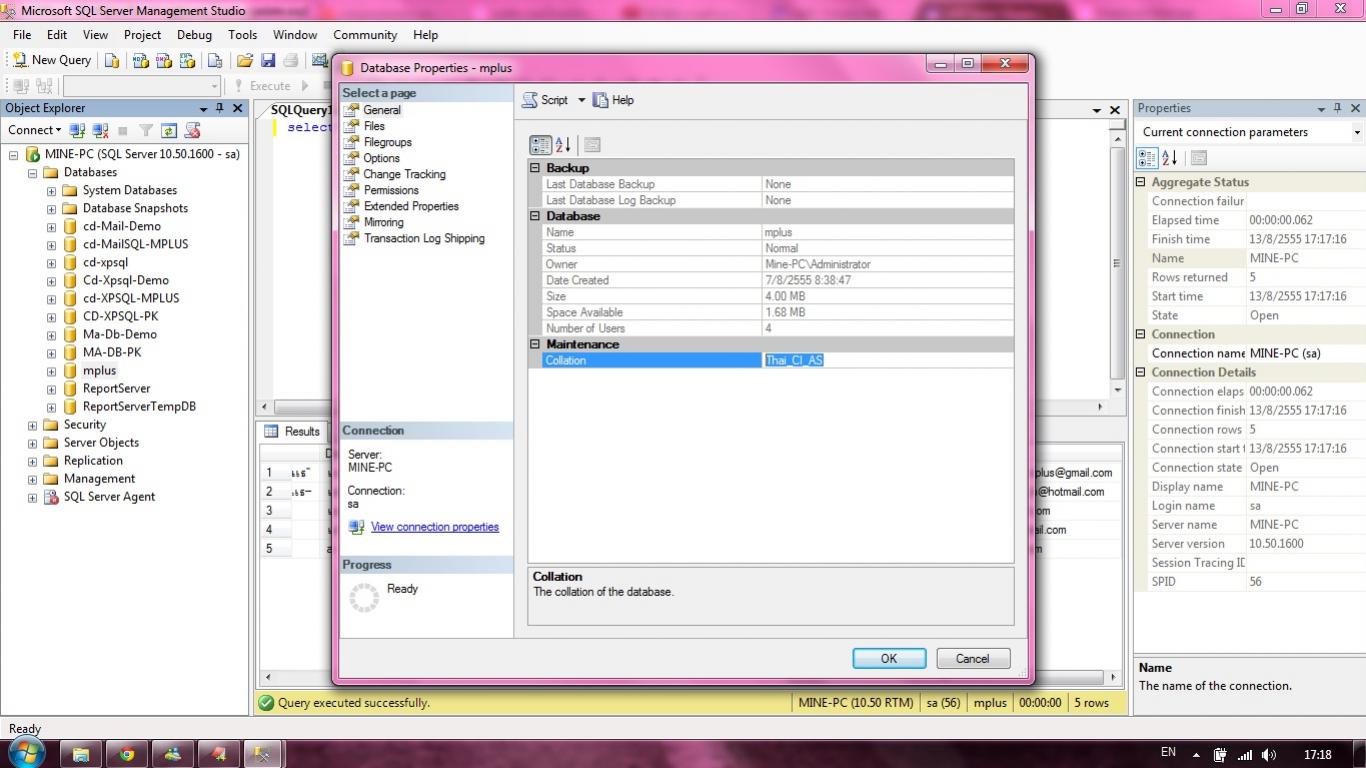Screen dimensions: 1366x768
Task: Select the Results tab
Action: (292, 431)
